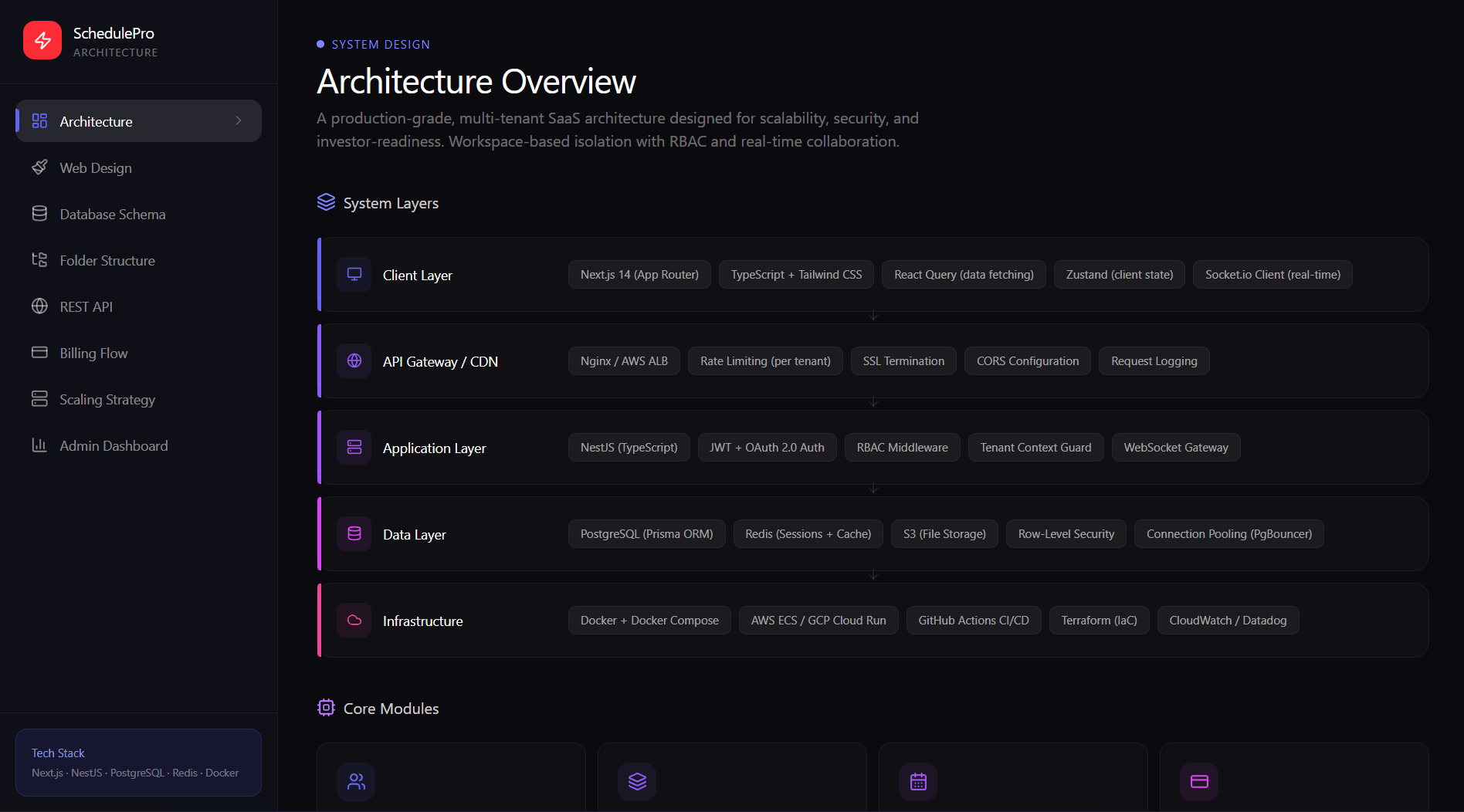Click the team/users core module icon
This screenshot has height=812, width=1464.
click(x=356, y=781)
